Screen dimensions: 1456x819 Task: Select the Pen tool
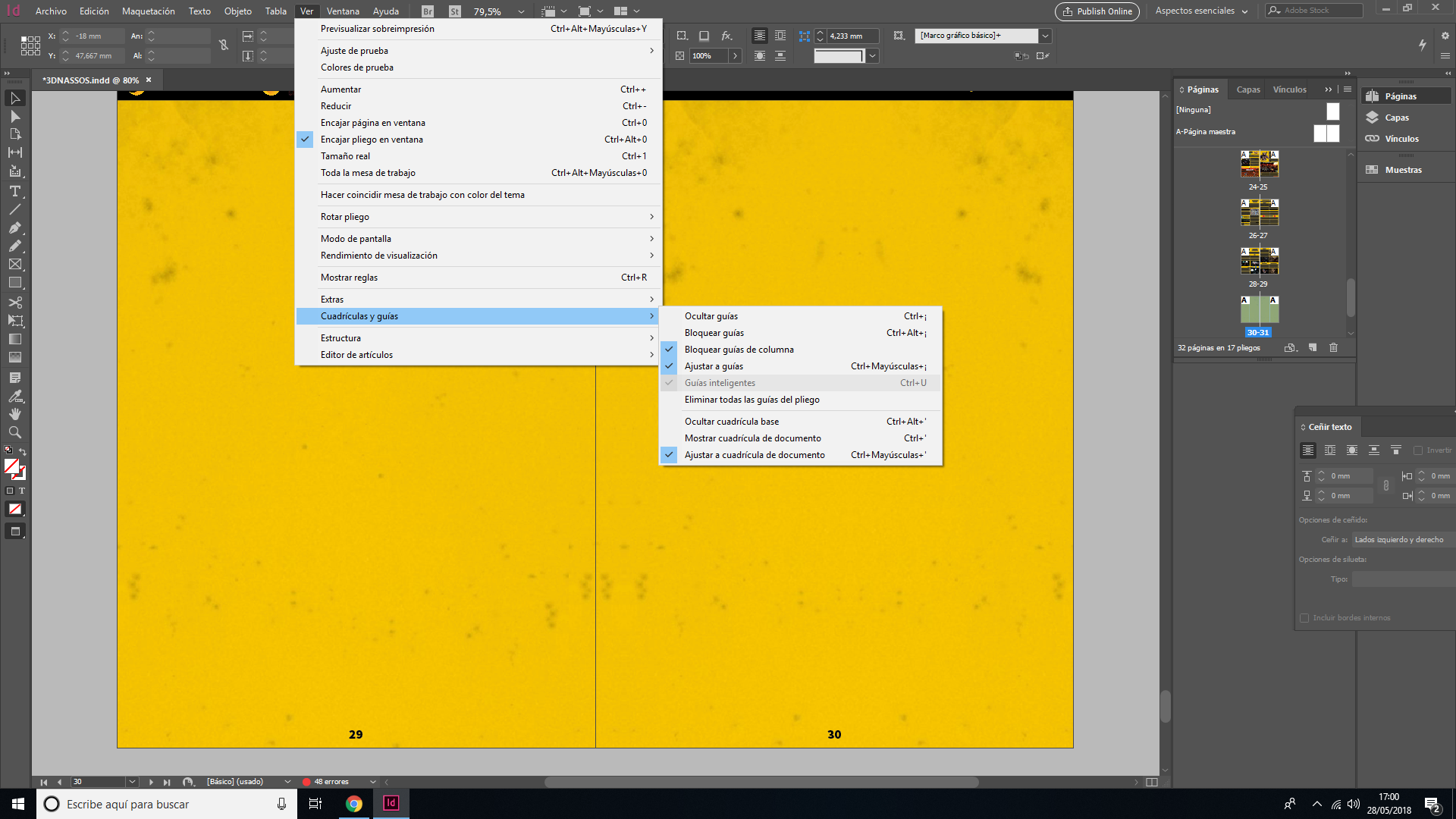14,227
